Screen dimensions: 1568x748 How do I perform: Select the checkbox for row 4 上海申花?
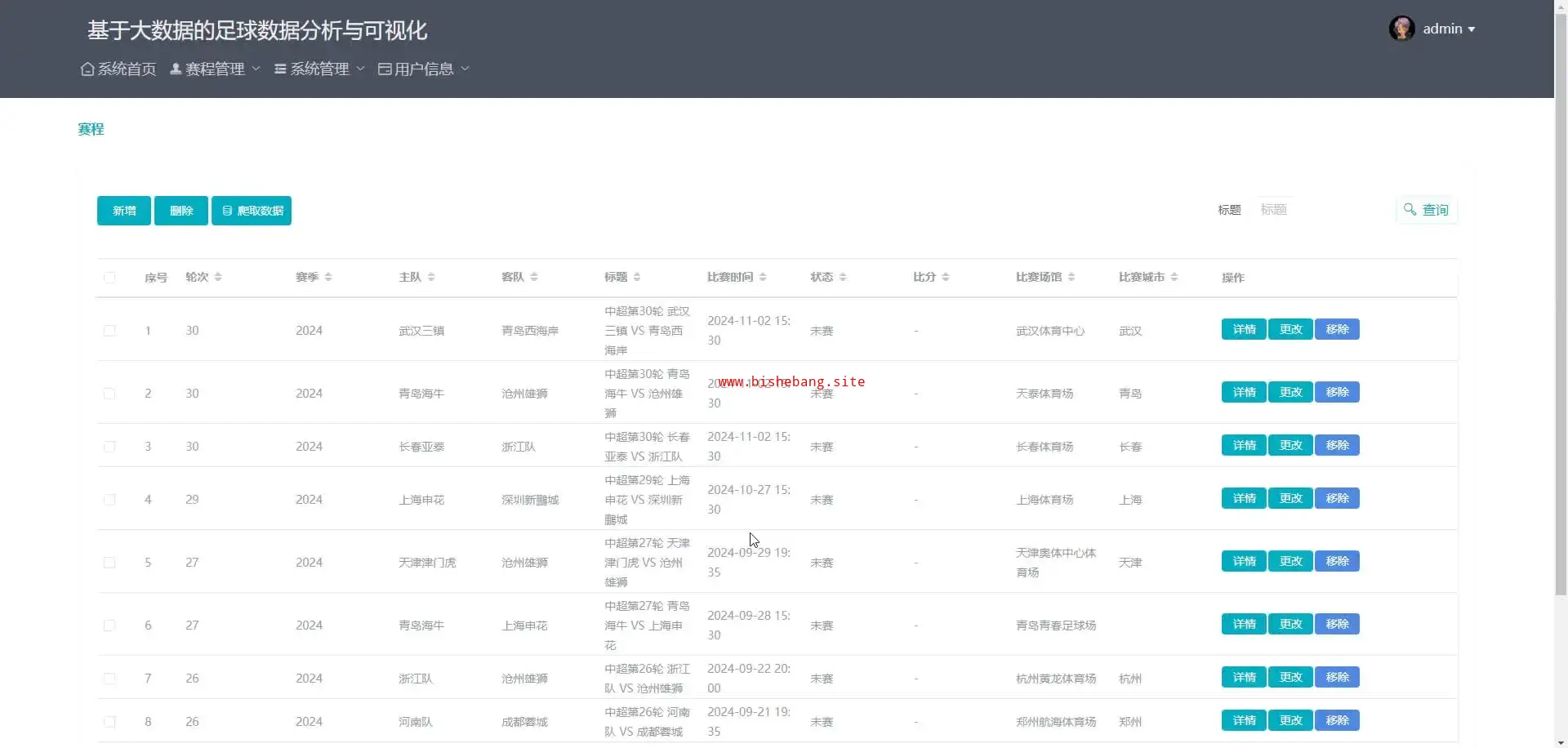click(109, 500)
